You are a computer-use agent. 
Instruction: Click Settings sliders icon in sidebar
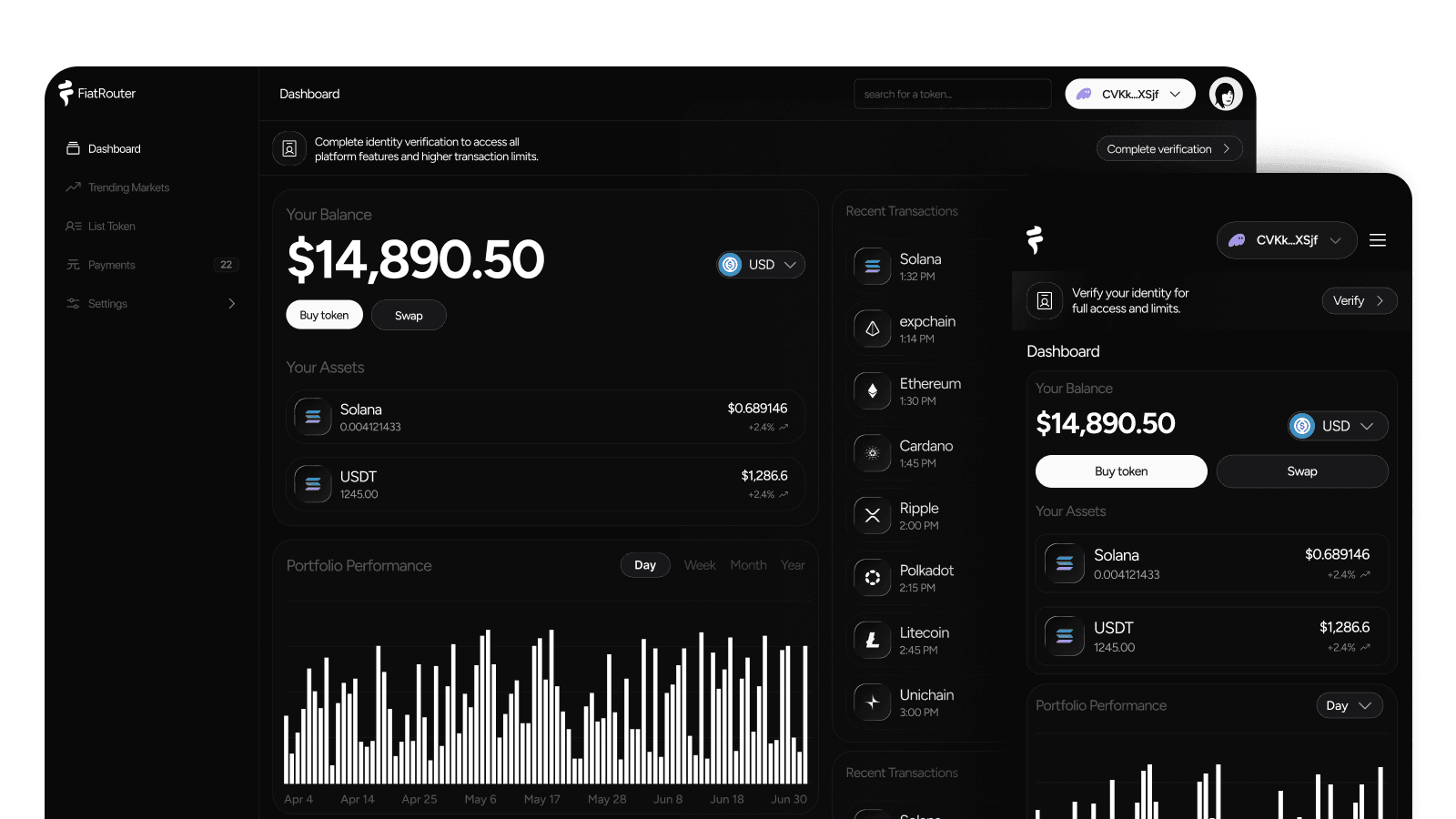[73, 303]
